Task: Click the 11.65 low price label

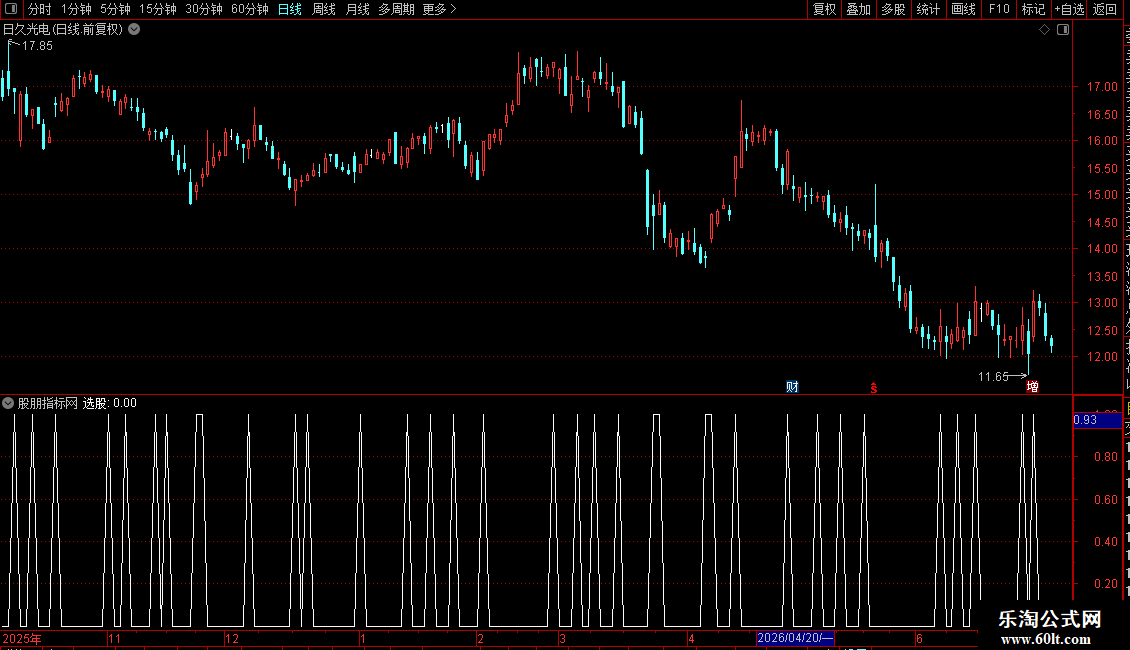Action: coord(993,377)
